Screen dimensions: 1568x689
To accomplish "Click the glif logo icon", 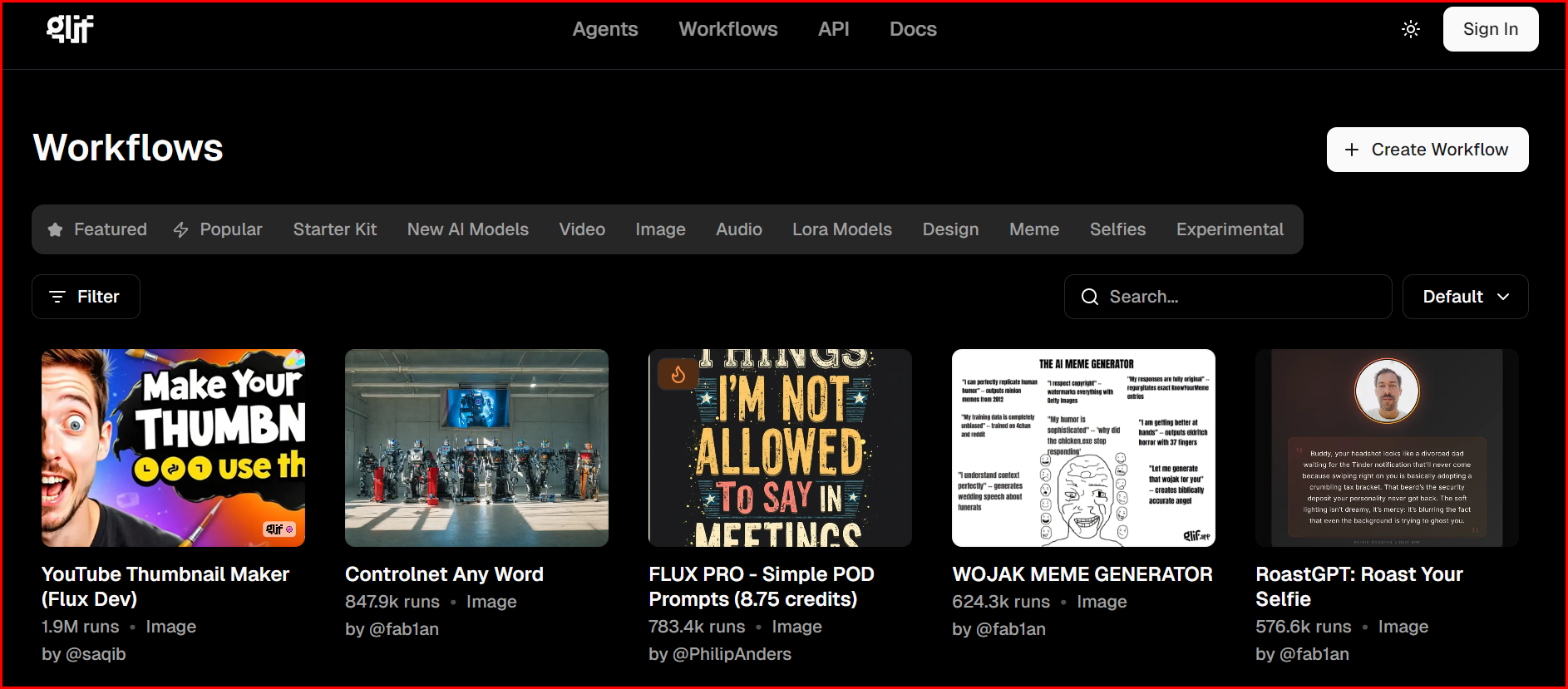I will 70,29.
